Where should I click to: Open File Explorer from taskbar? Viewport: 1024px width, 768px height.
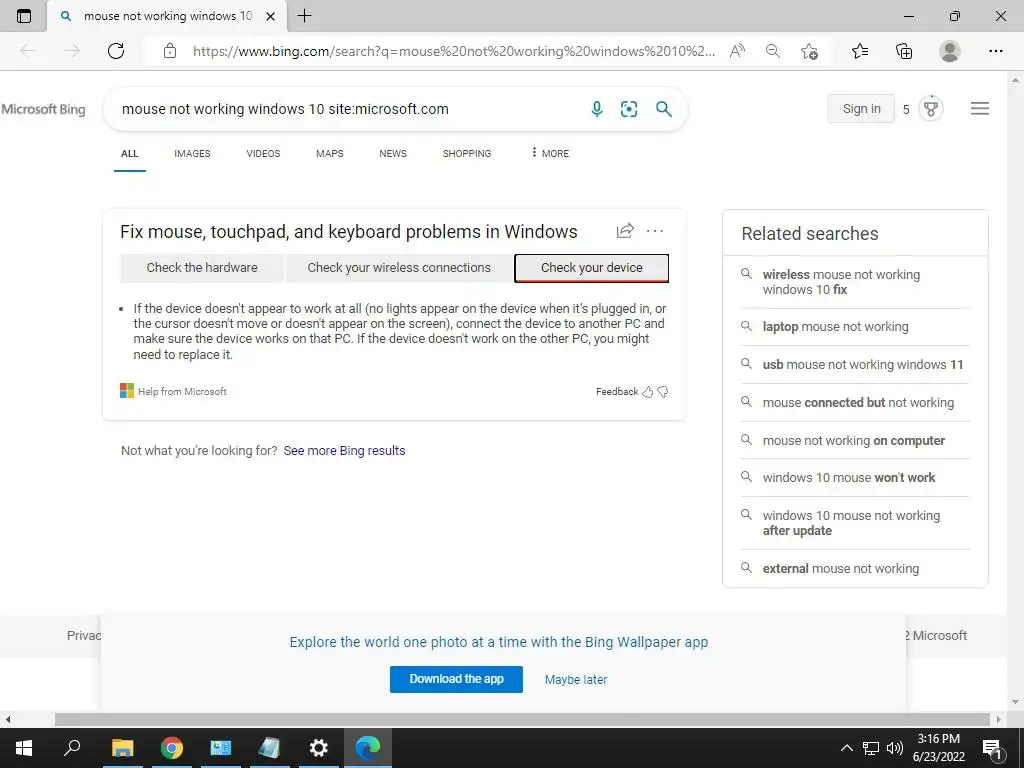(x=122, y=748)
